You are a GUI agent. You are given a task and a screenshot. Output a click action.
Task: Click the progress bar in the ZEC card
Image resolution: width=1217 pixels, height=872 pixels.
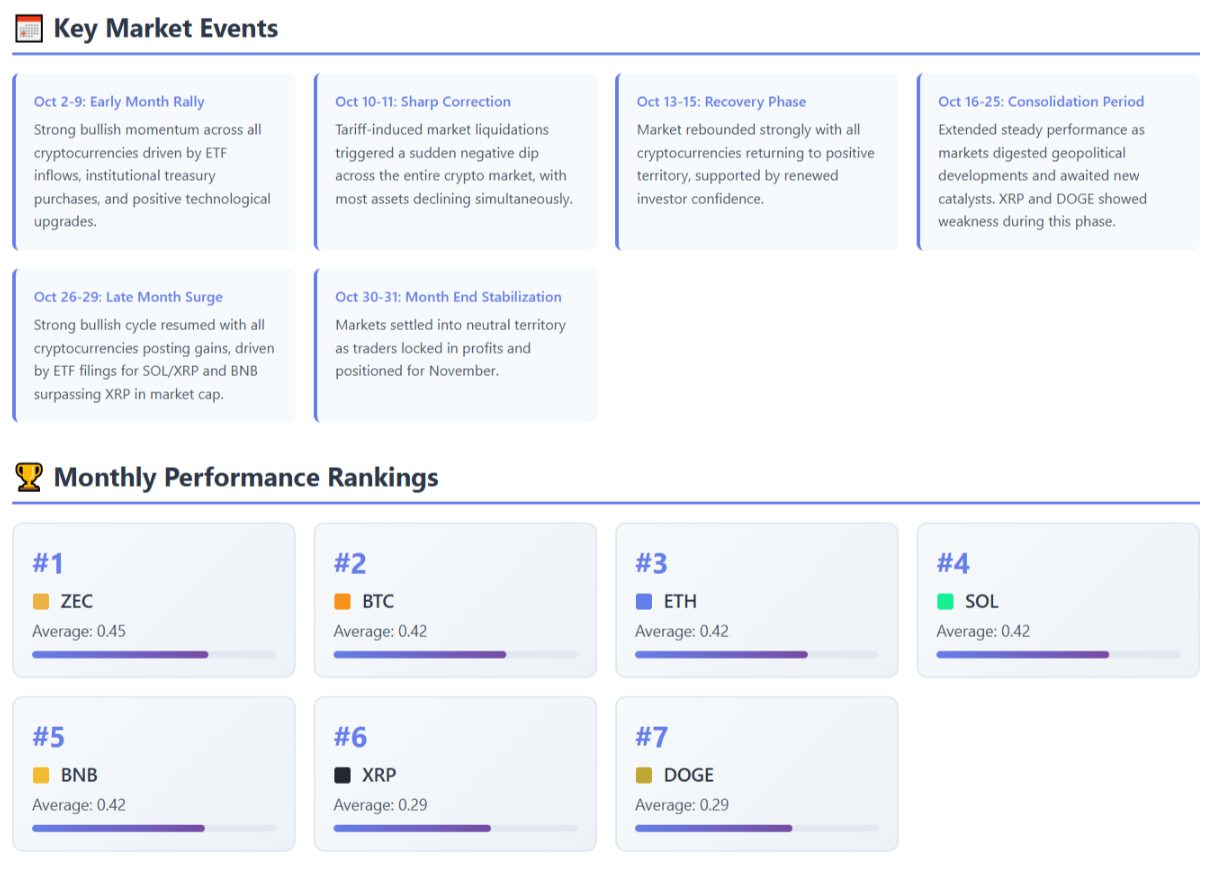point(153,655)
